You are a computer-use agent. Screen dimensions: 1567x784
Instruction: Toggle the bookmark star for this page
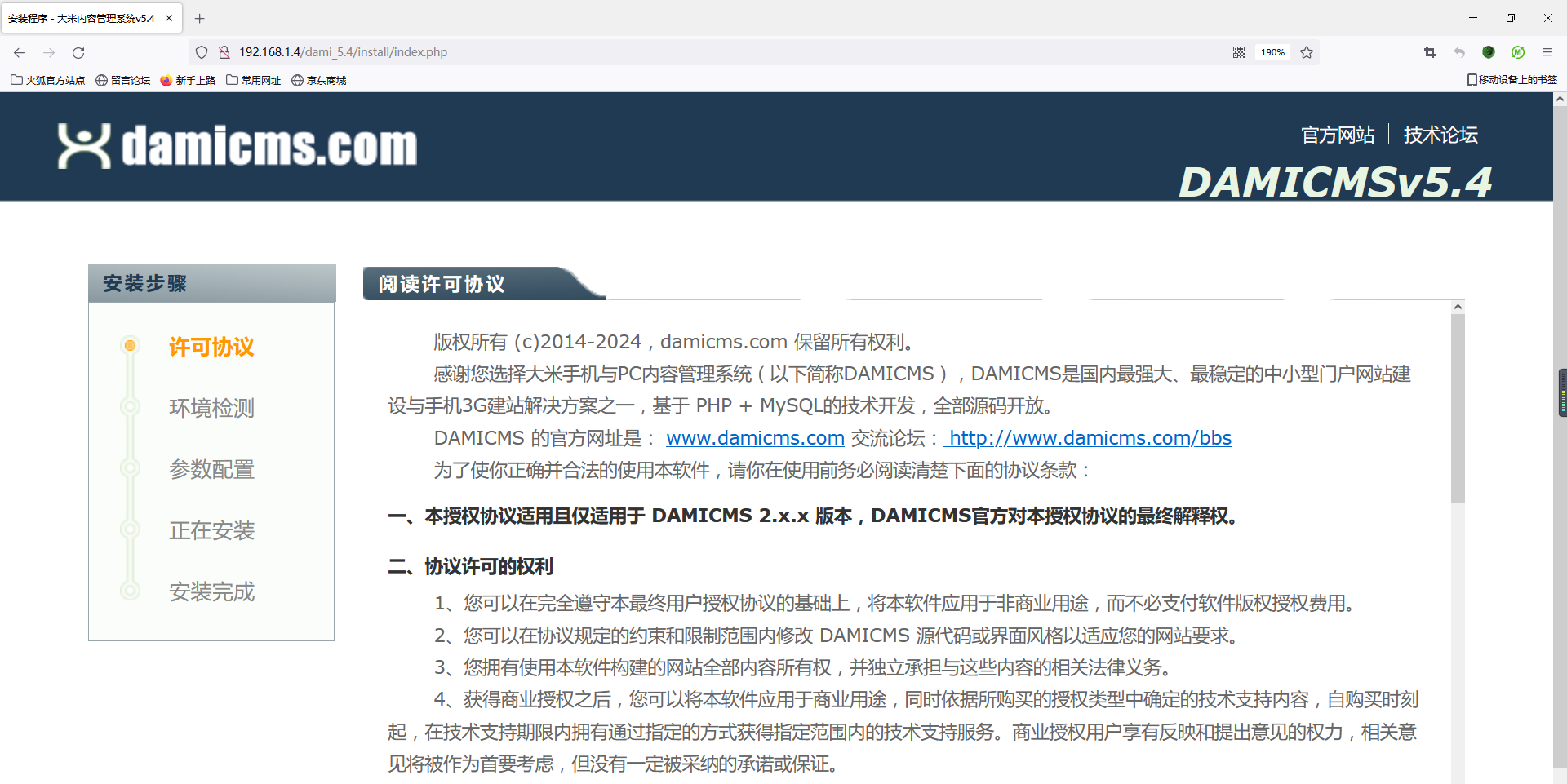1307,51
